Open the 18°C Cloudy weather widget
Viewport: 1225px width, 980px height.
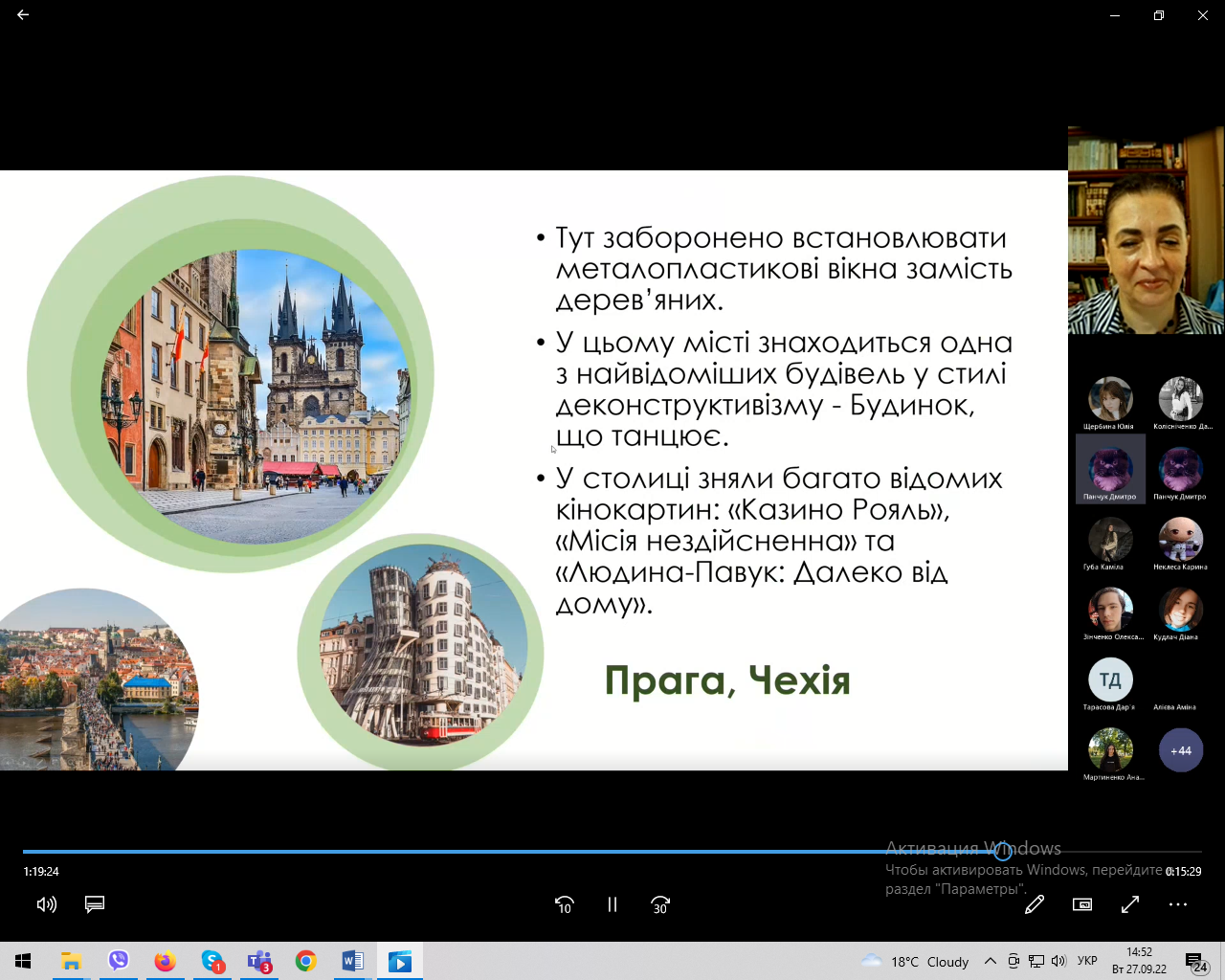pos(914,961)
